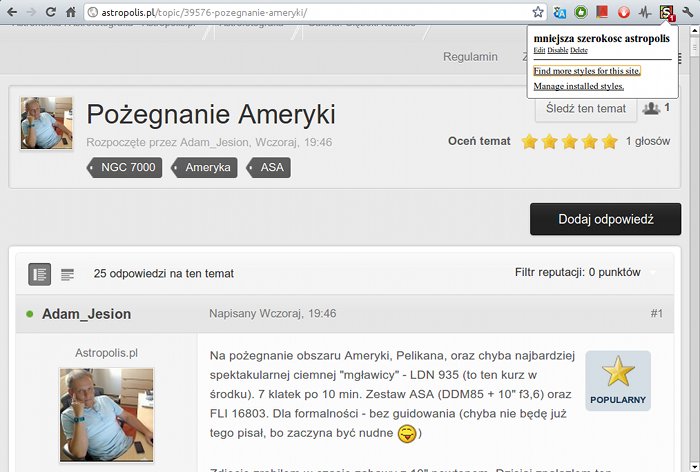Image resolution: width=700 pixels, height=472 pixels.
Task: Bookmark this page with the star icon
Action: (538, 12)
